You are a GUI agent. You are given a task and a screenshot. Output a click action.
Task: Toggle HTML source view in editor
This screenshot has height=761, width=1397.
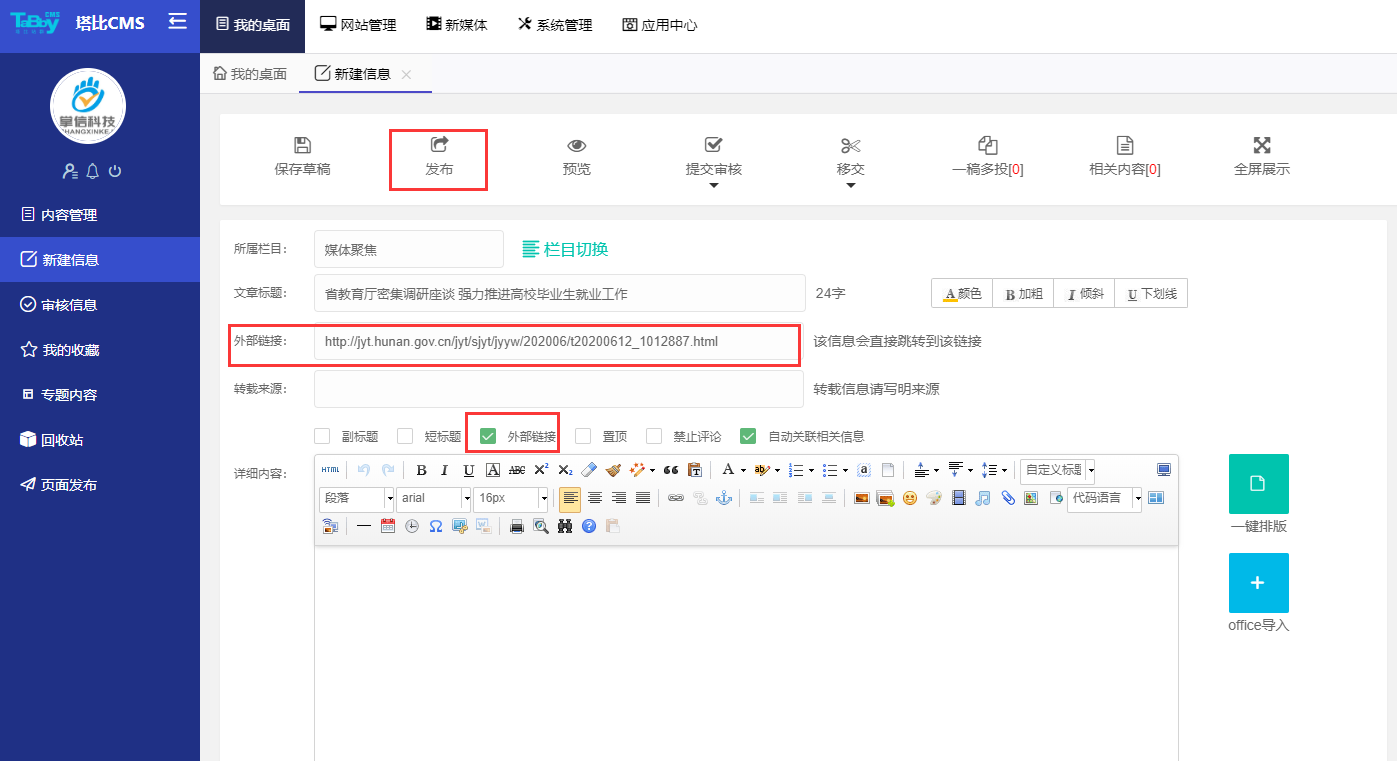(330, 470)
